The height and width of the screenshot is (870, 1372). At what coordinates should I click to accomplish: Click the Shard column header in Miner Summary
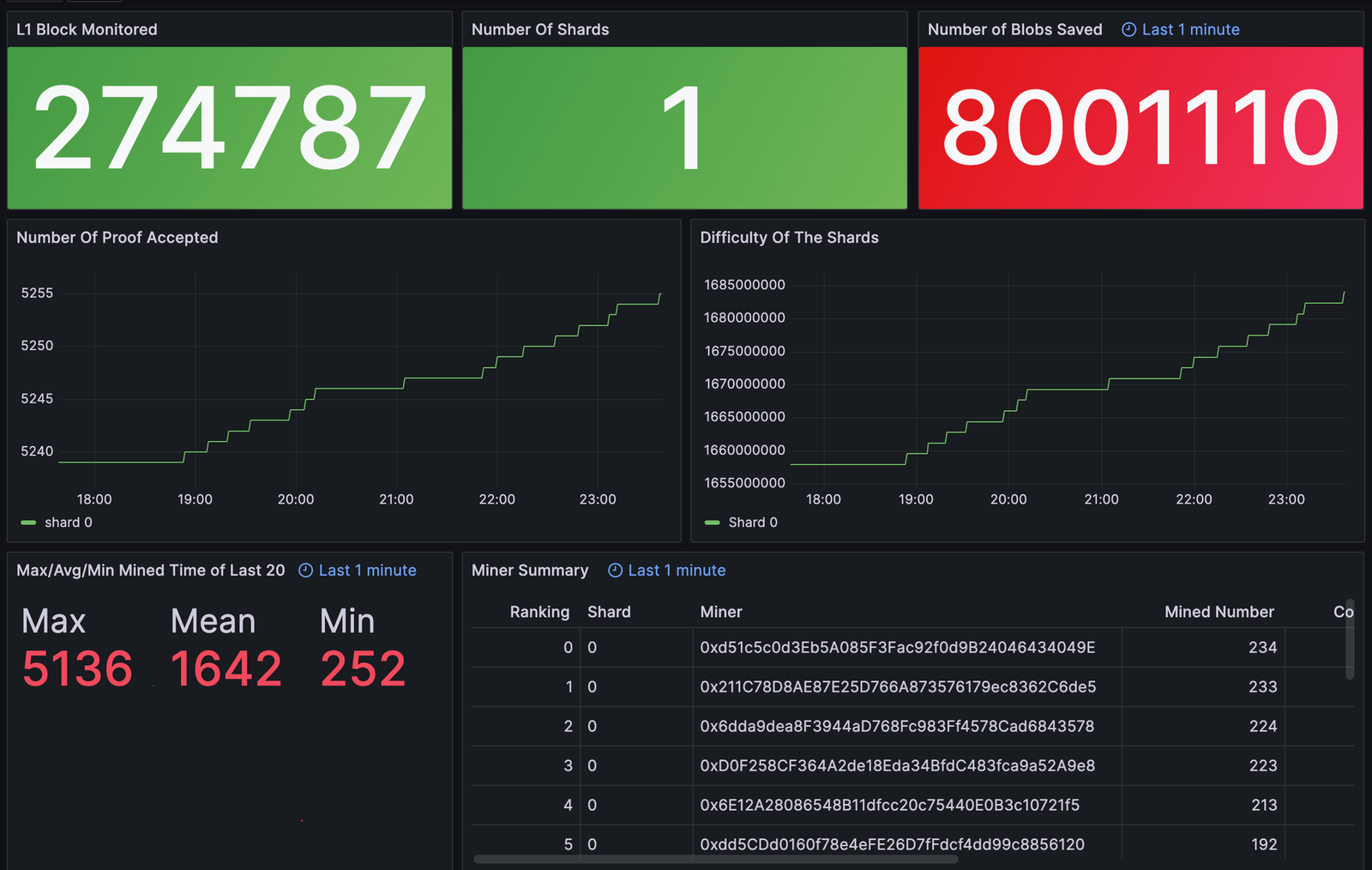coord(609,612)
